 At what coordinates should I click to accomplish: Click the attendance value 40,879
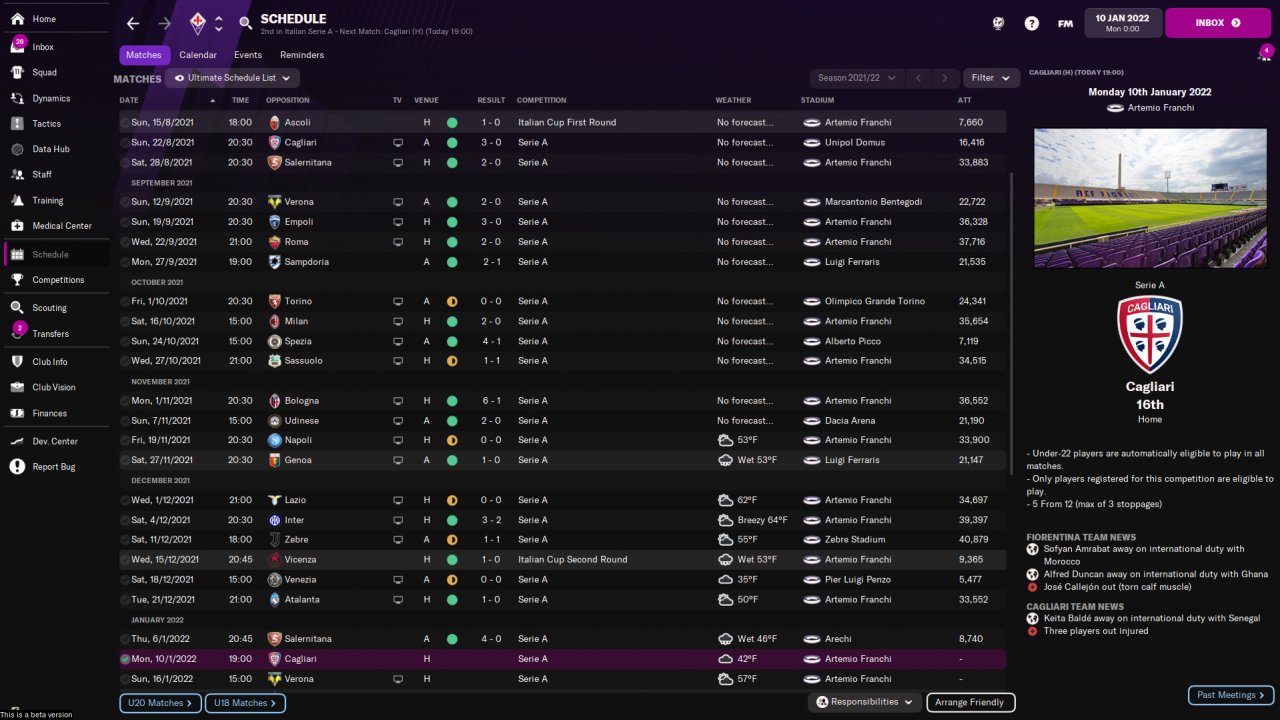(973, 540)
